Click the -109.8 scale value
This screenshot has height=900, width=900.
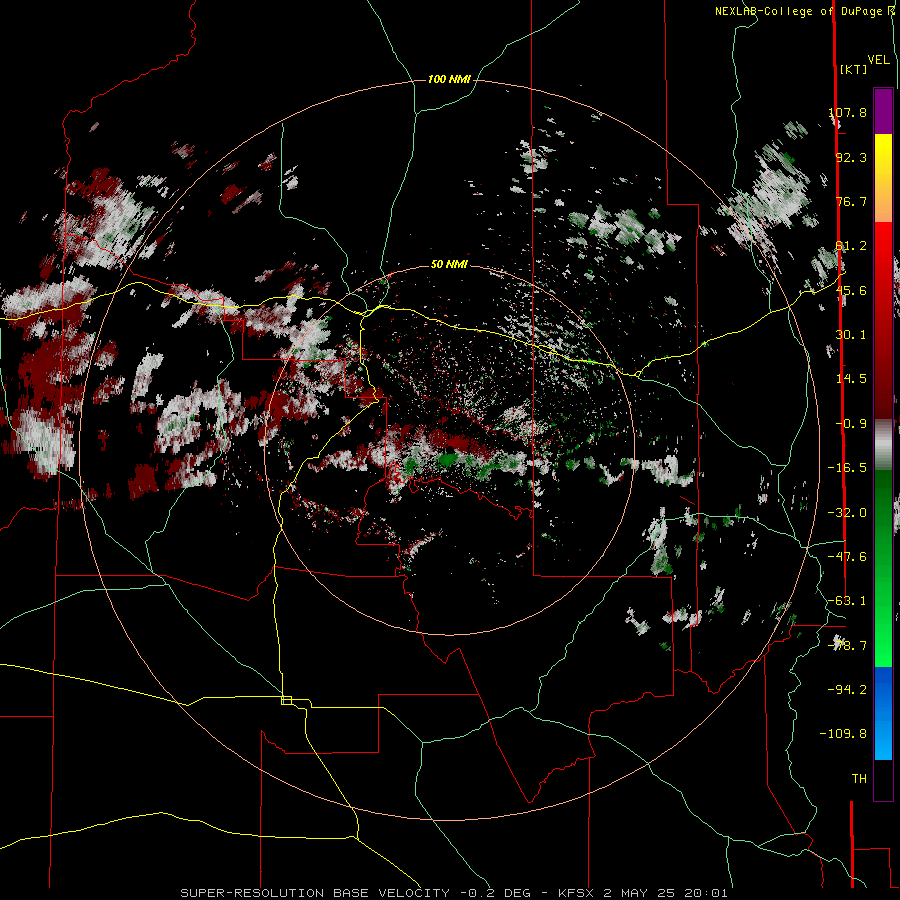tap(843, 734)
